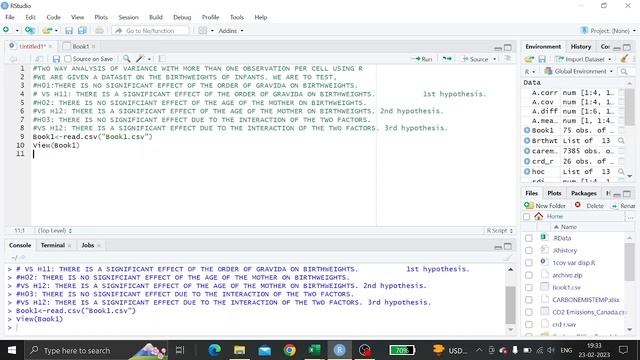Open the Tools menu
The width and height of the screenshot is (640, 360).
[x=236, y=17]
